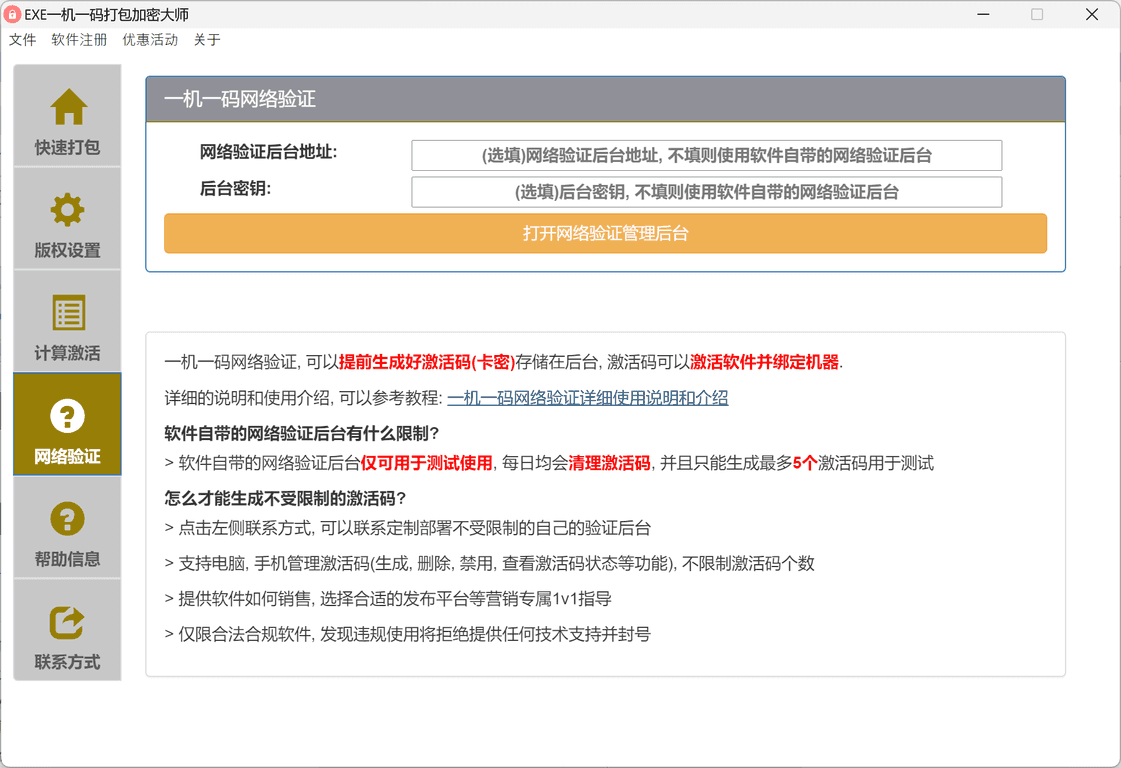Open the 一机一码网络验证详细使用说明和介绍 tutorial link

tap(587, 398)
